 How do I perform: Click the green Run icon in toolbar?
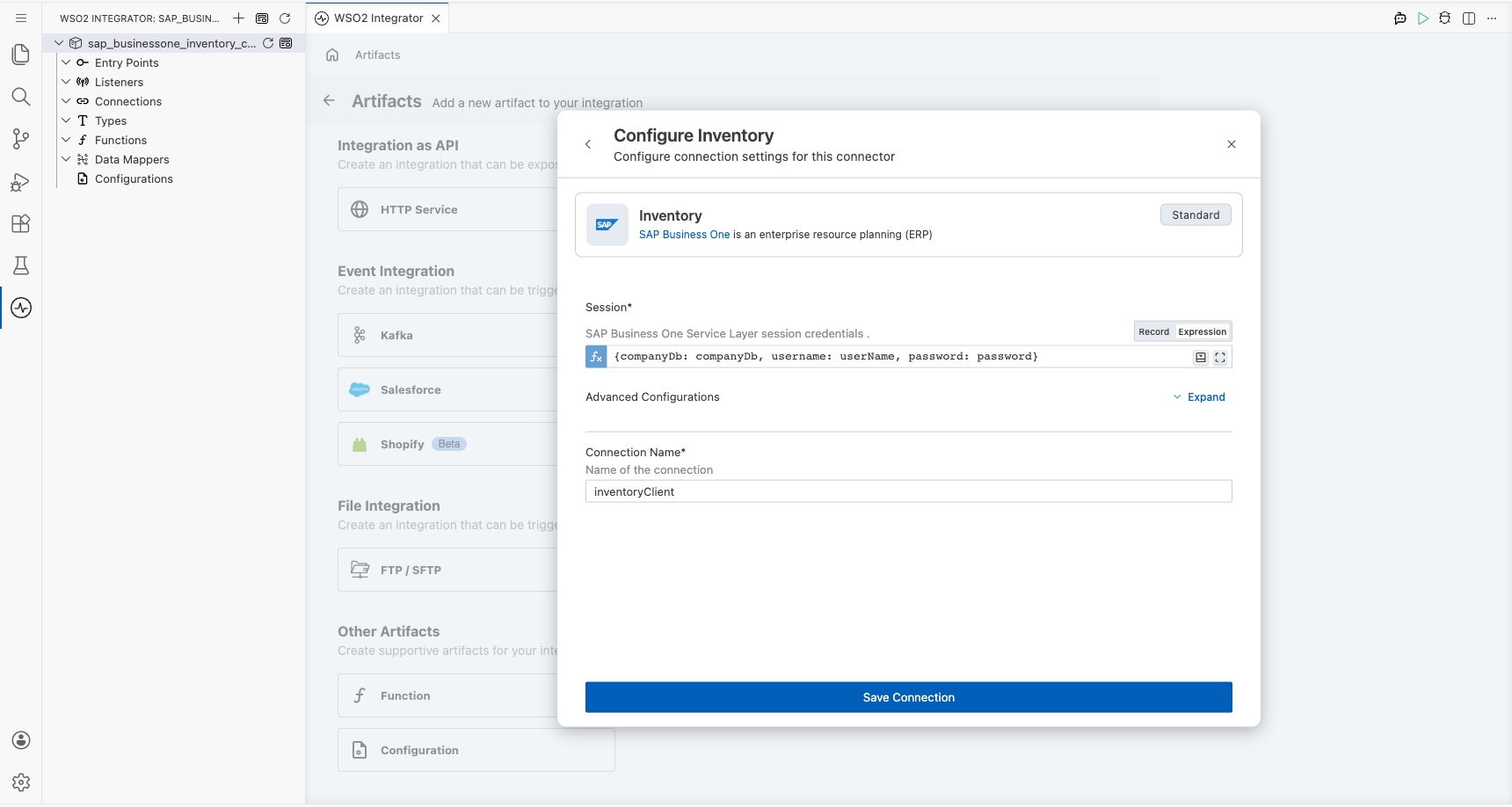[1423, 18]
